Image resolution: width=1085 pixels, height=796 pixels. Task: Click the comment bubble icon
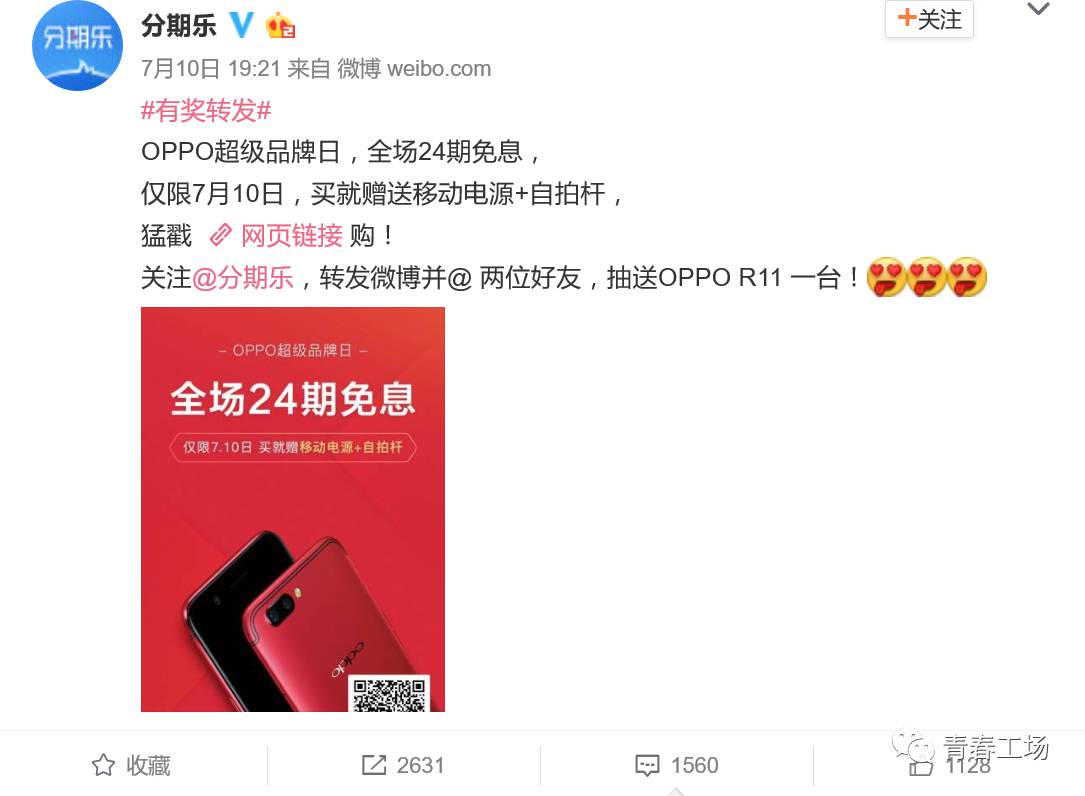(648, 766)
